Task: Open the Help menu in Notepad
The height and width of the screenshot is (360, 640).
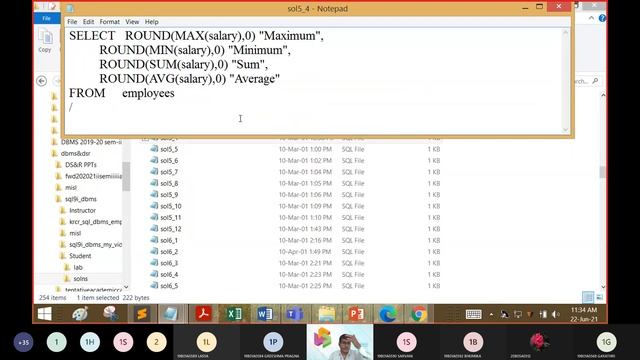Action: pos(151,22)
